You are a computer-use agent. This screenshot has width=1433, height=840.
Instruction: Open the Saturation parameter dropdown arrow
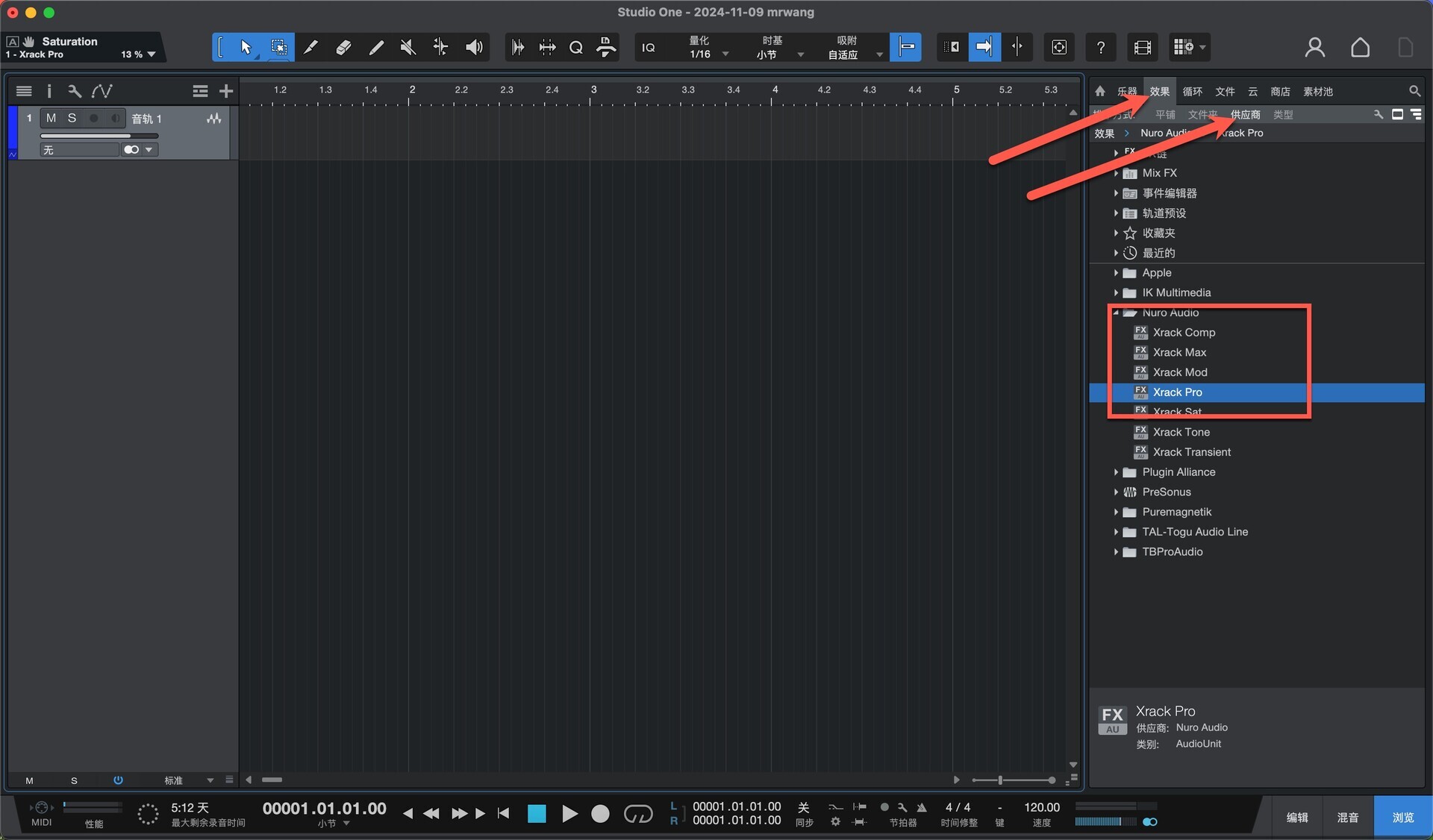(x=152, y=54)
